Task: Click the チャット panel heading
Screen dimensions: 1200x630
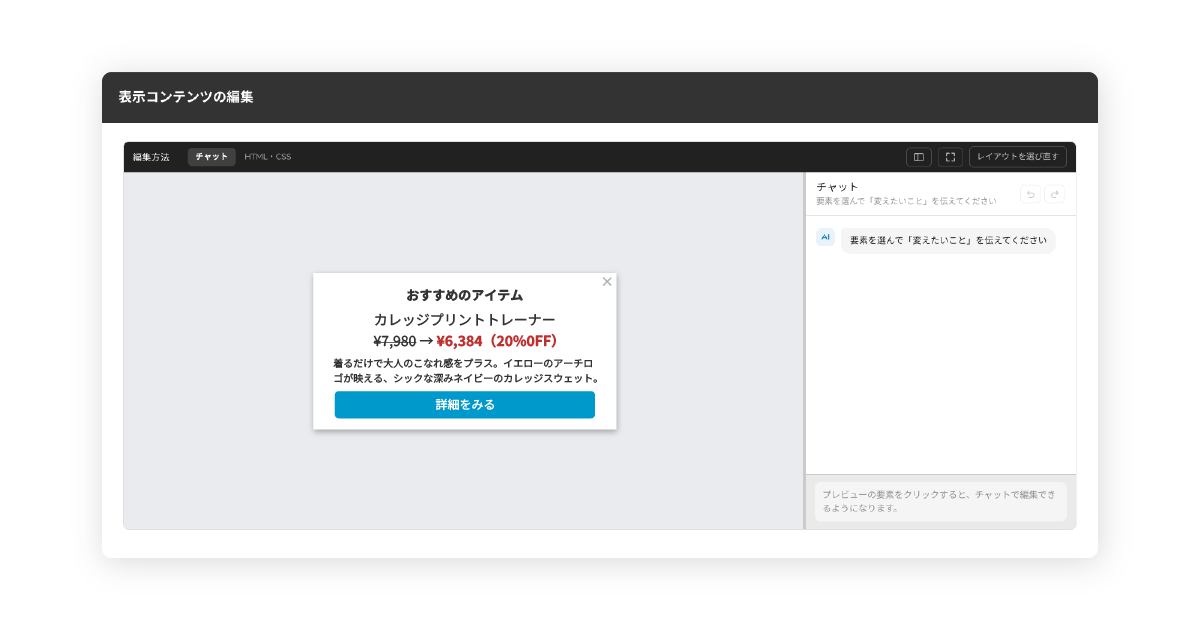Action: tap(837, 187)
